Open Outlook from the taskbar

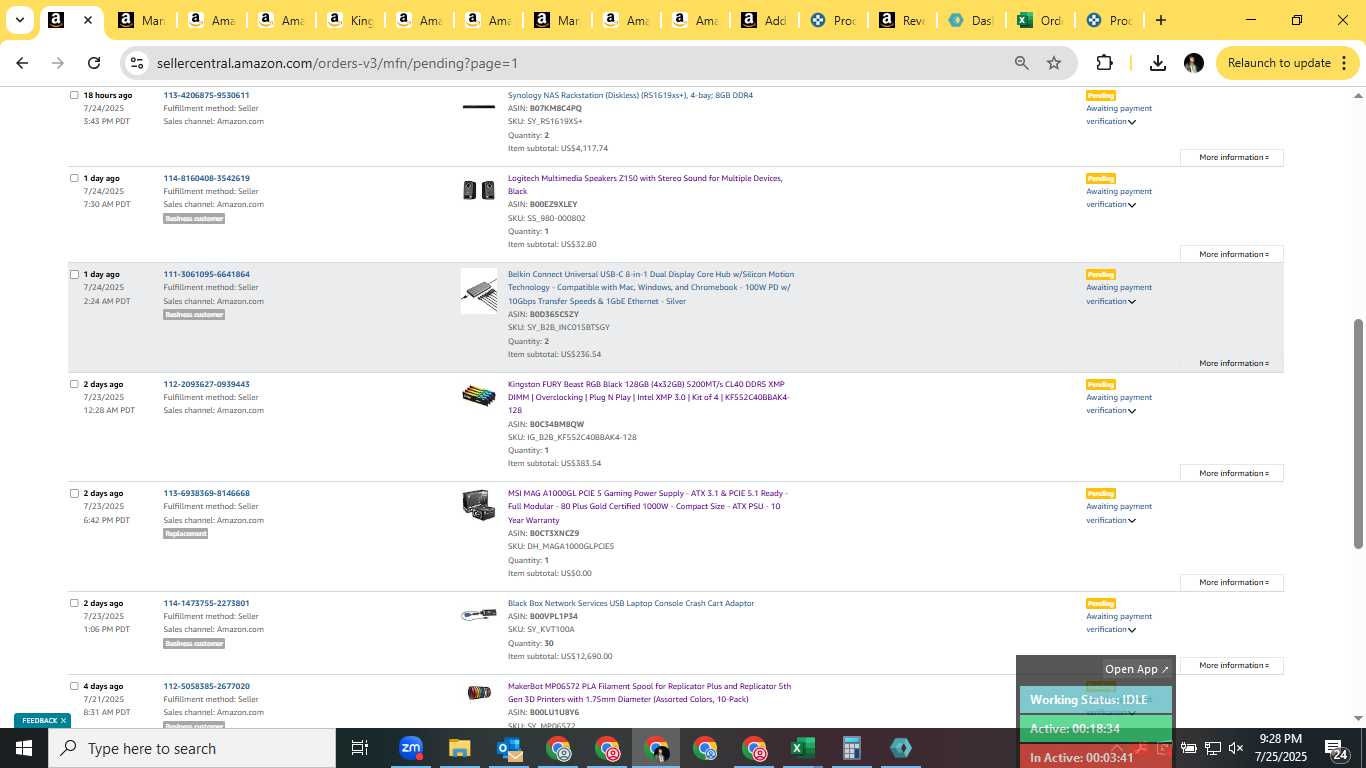pos(509,748)
